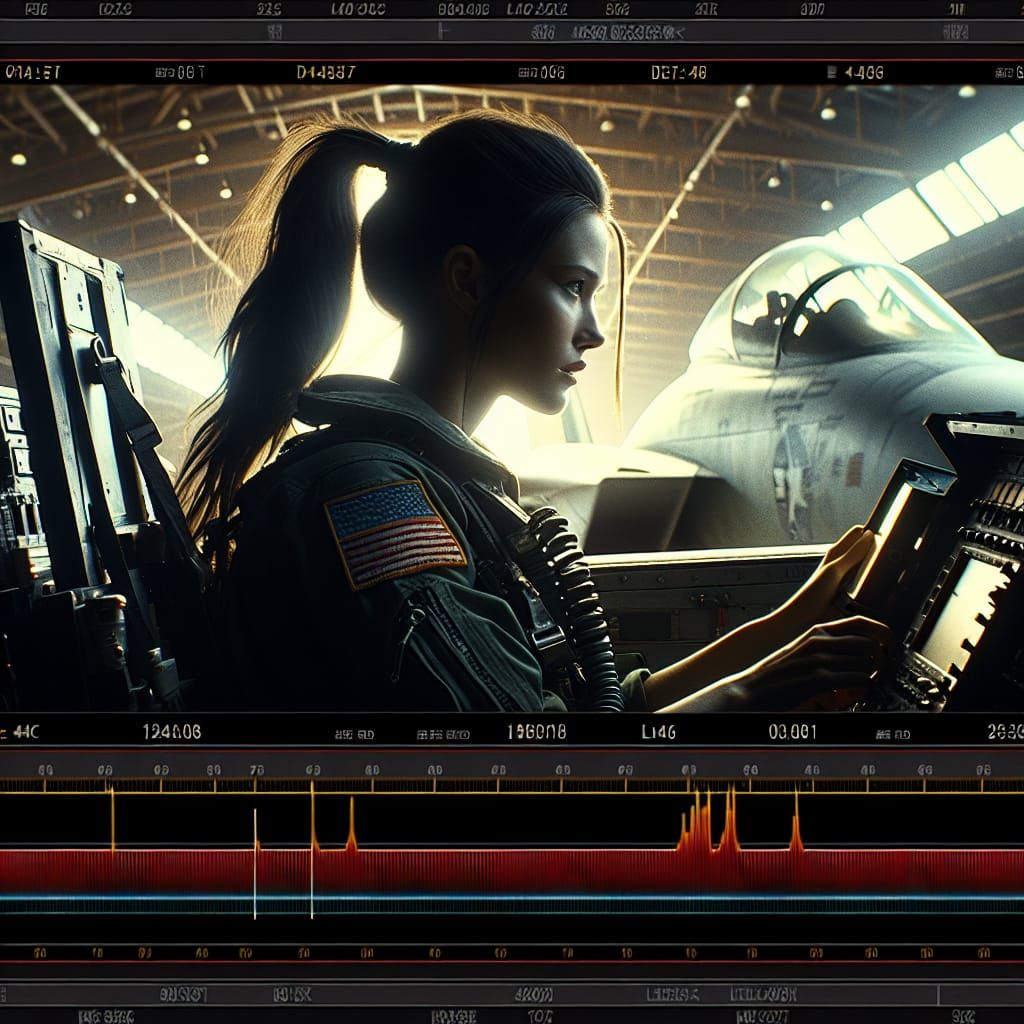Screen dimensions: 1024x1024
Task: Click the video preview frame of the pilot
Action: (x=512, y=400)
